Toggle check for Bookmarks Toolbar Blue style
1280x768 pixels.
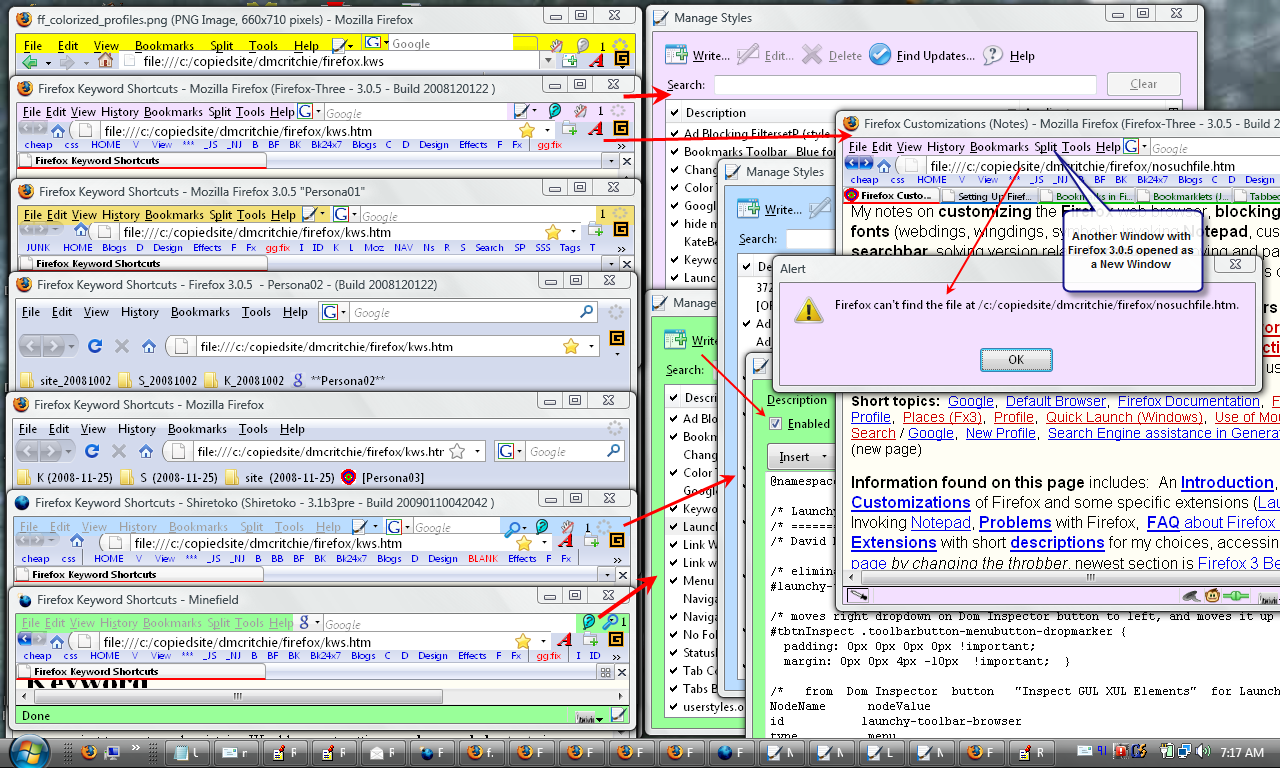(x=675, y=151)
